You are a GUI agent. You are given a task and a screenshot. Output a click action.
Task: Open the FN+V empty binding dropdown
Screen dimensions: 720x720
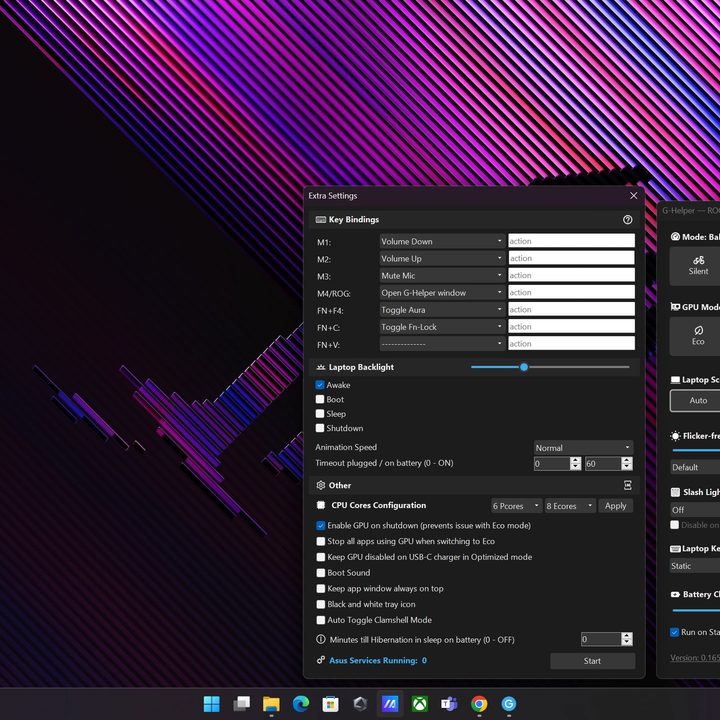(x=443, y=344)
